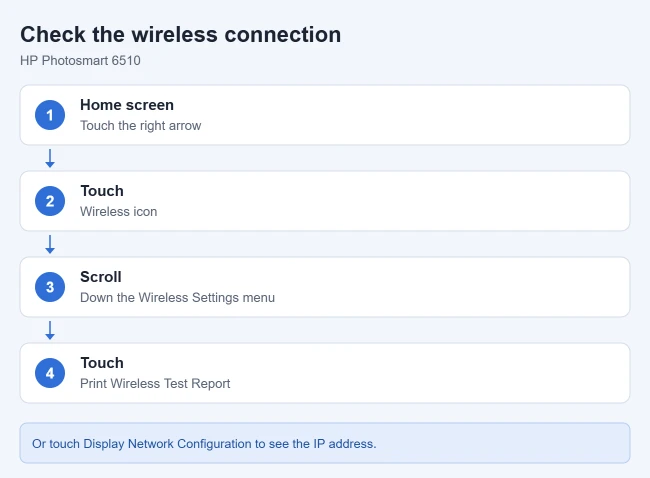Click the 'Home screen' step title

127,105
